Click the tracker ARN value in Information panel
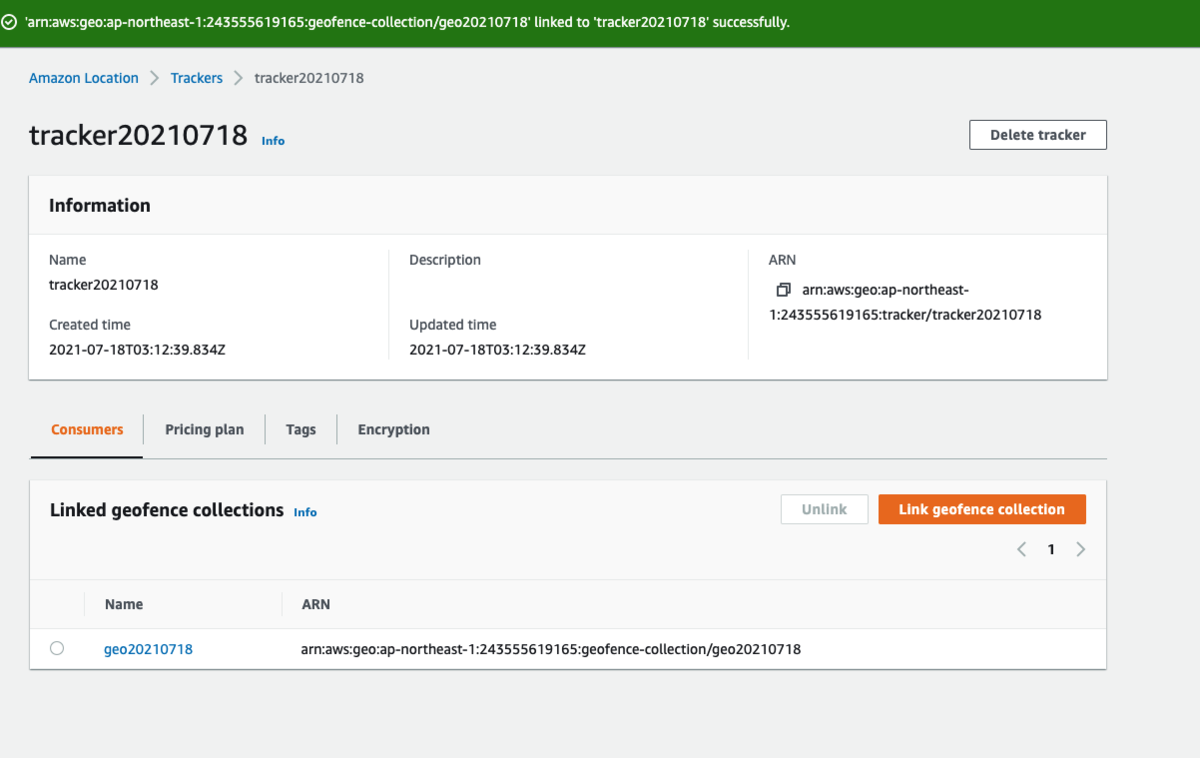 point(906,302)
